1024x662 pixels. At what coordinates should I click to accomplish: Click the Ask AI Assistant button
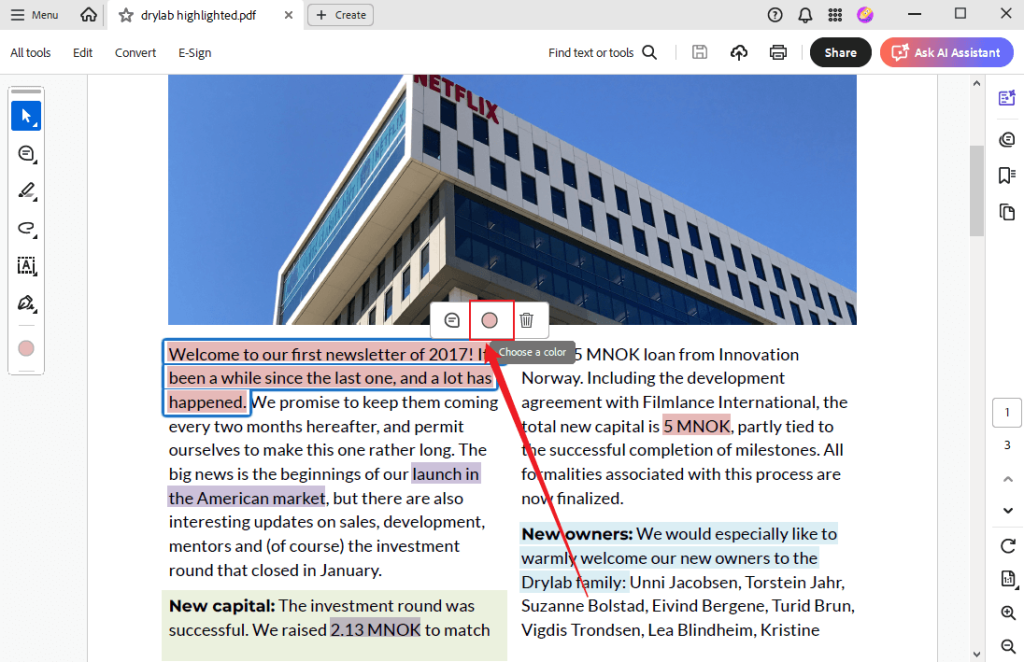[x=946, y=52]
